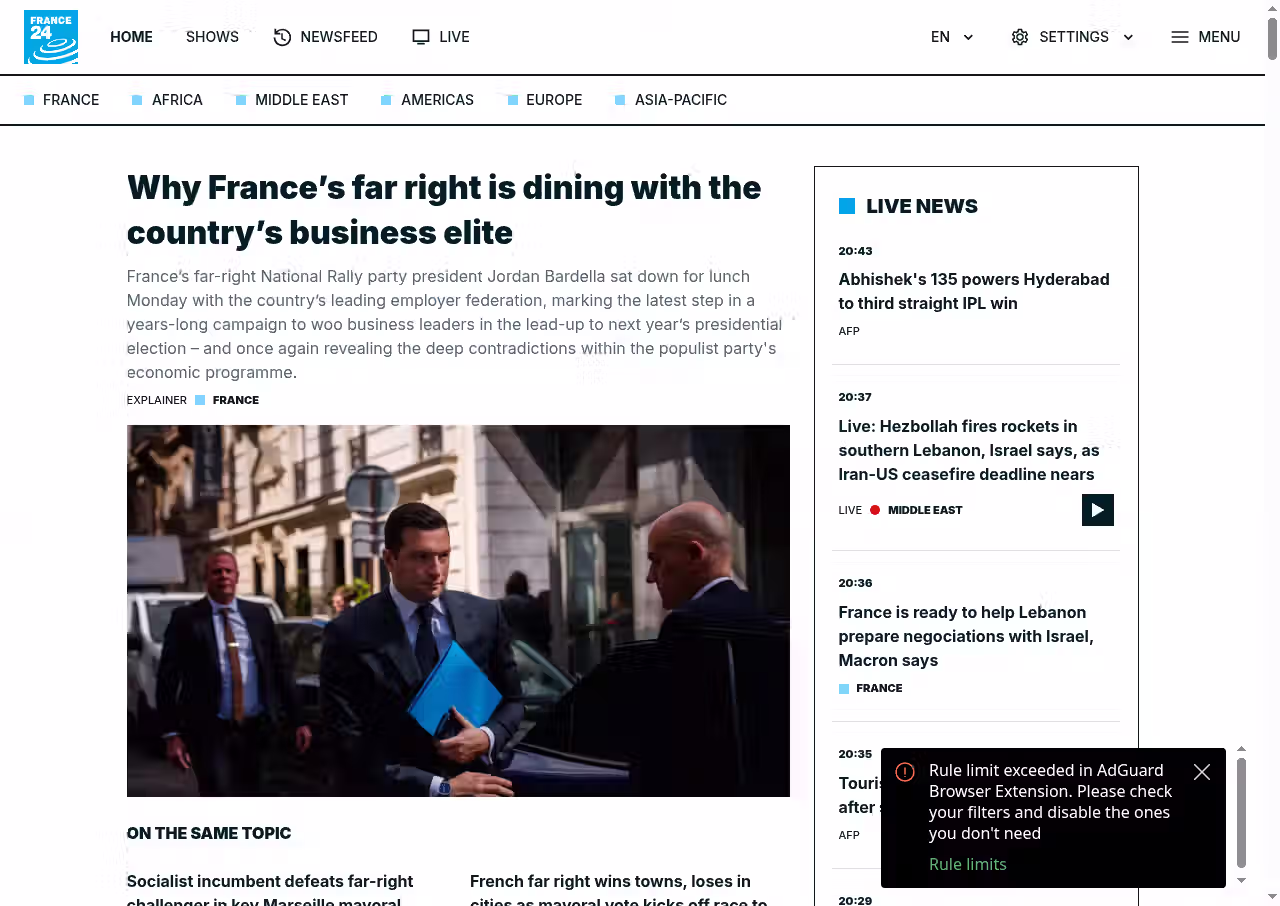Click the Settings gear icon

point(1020,37)
